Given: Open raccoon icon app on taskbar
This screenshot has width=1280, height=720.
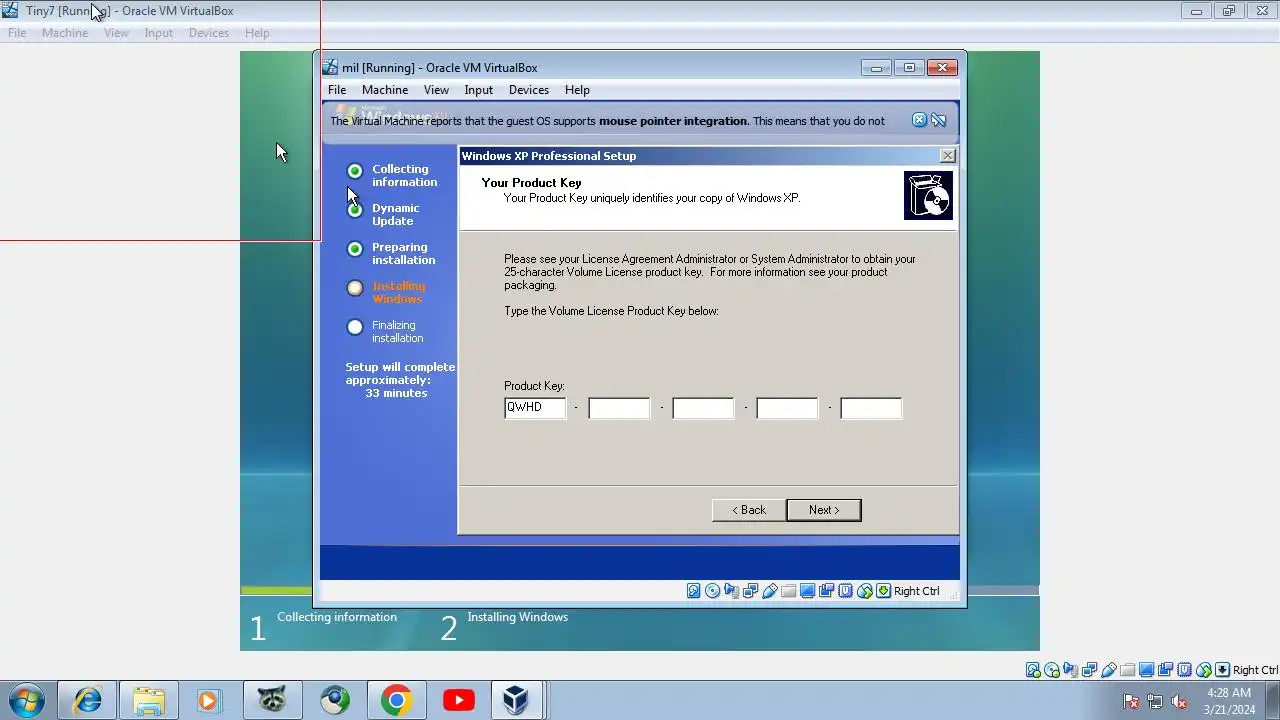Looking at the screenshot, I should pos(272,700).
